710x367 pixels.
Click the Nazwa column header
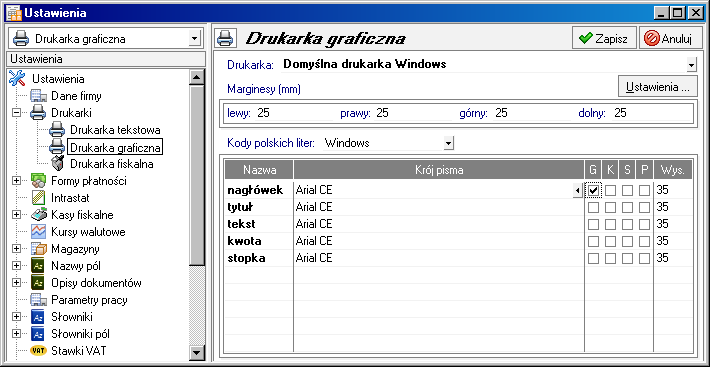[x=259, y=170]
